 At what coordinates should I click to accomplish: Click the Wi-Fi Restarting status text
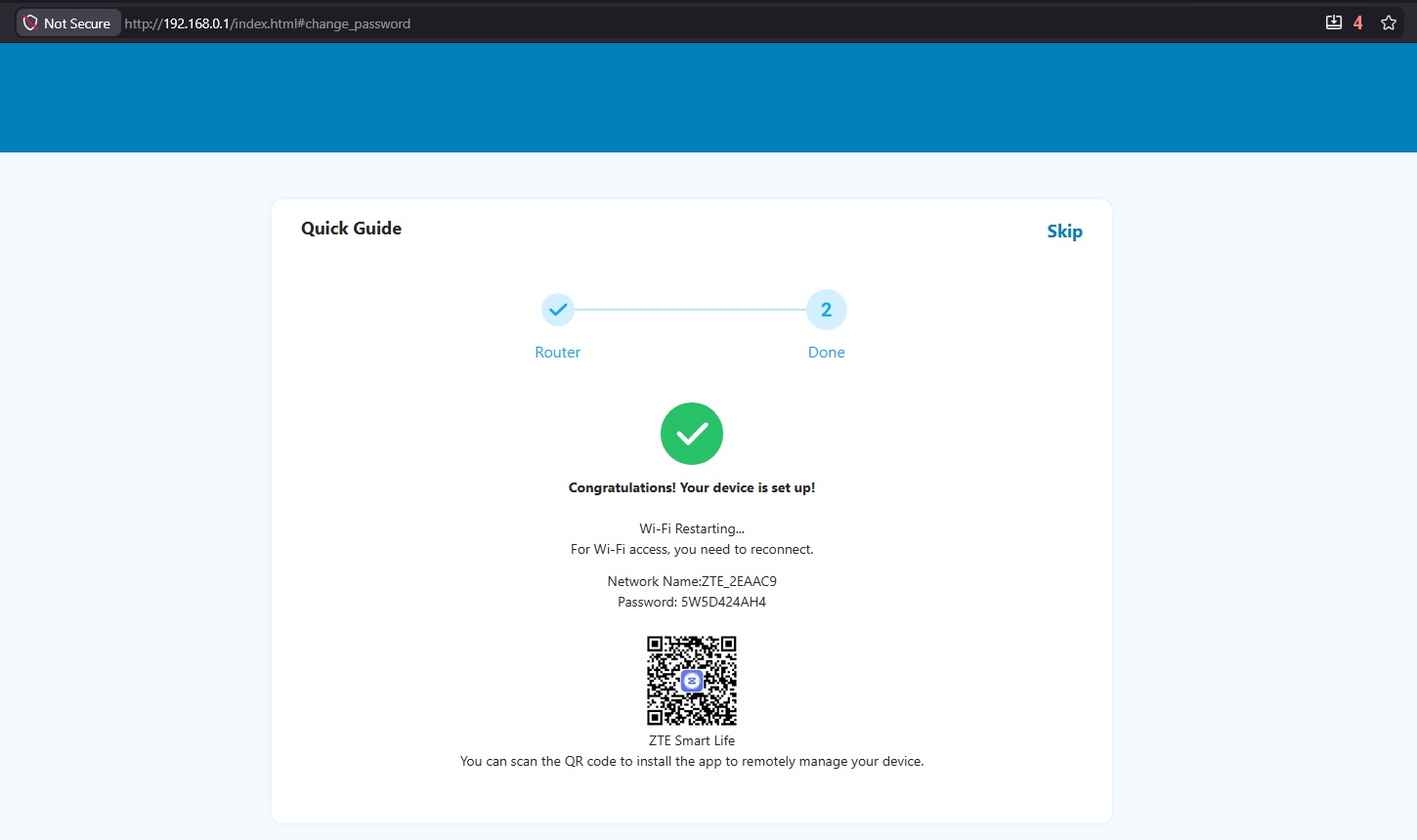click(x=692, y=528)
